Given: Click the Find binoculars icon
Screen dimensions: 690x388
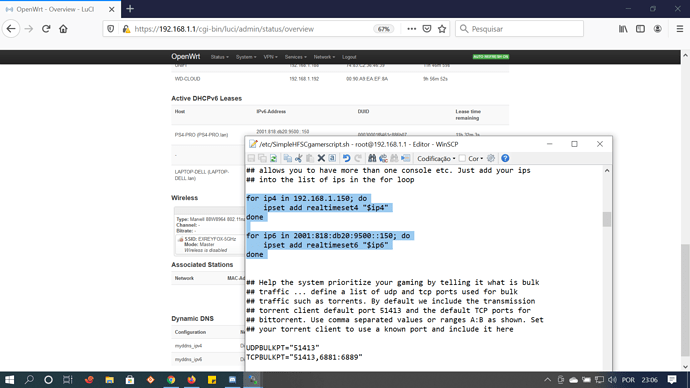Looking at the screenshot, I should pos(372,158).
